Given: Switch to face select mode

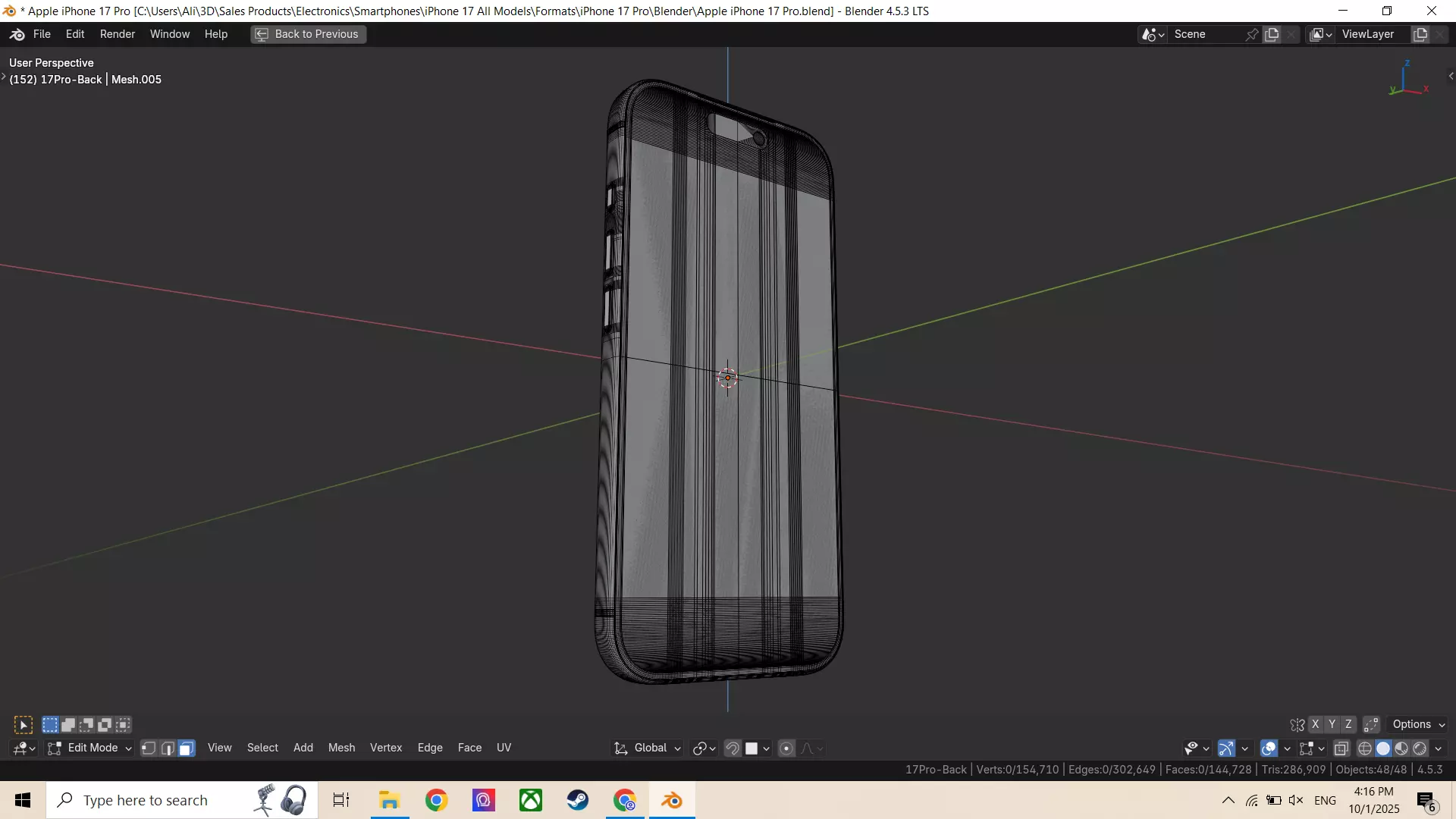Looking at the screenshot, I should click(186, 748).
